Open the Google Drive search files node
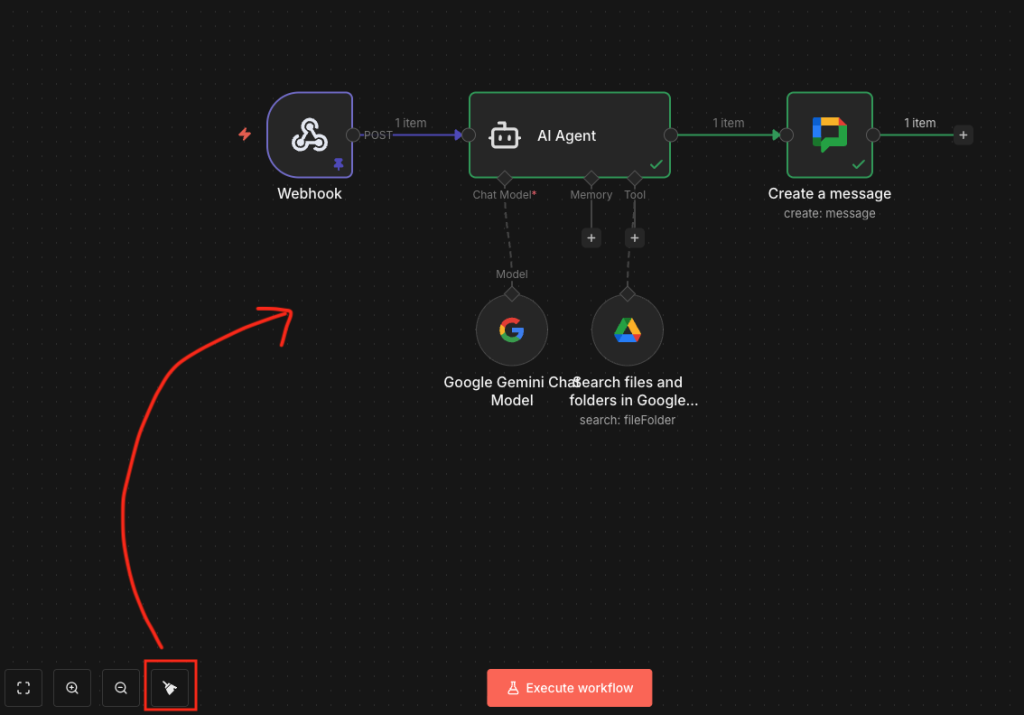 [x=627, y=330]
